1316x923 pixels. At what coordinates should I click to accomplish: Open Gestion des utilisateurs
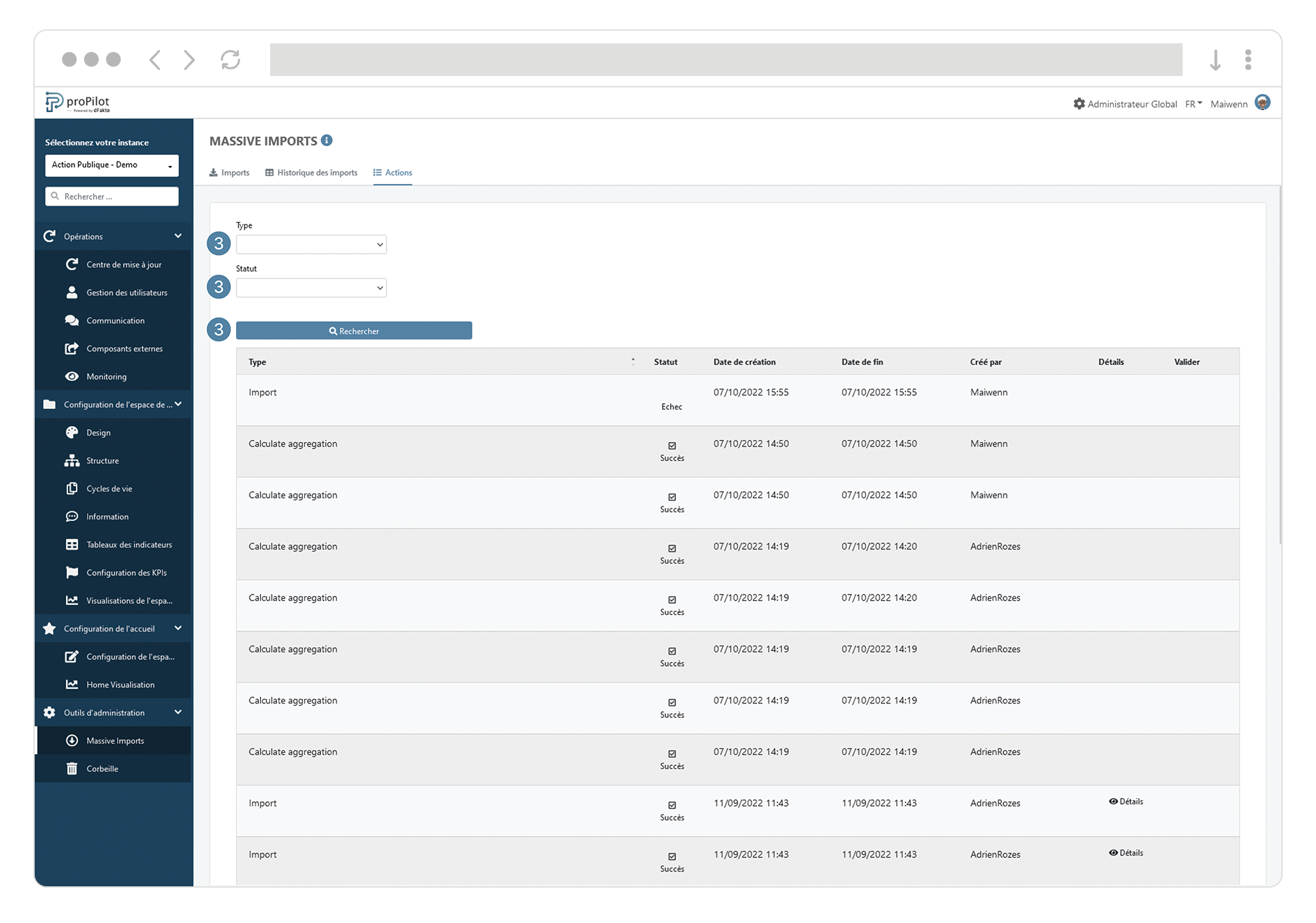point(127,292)
